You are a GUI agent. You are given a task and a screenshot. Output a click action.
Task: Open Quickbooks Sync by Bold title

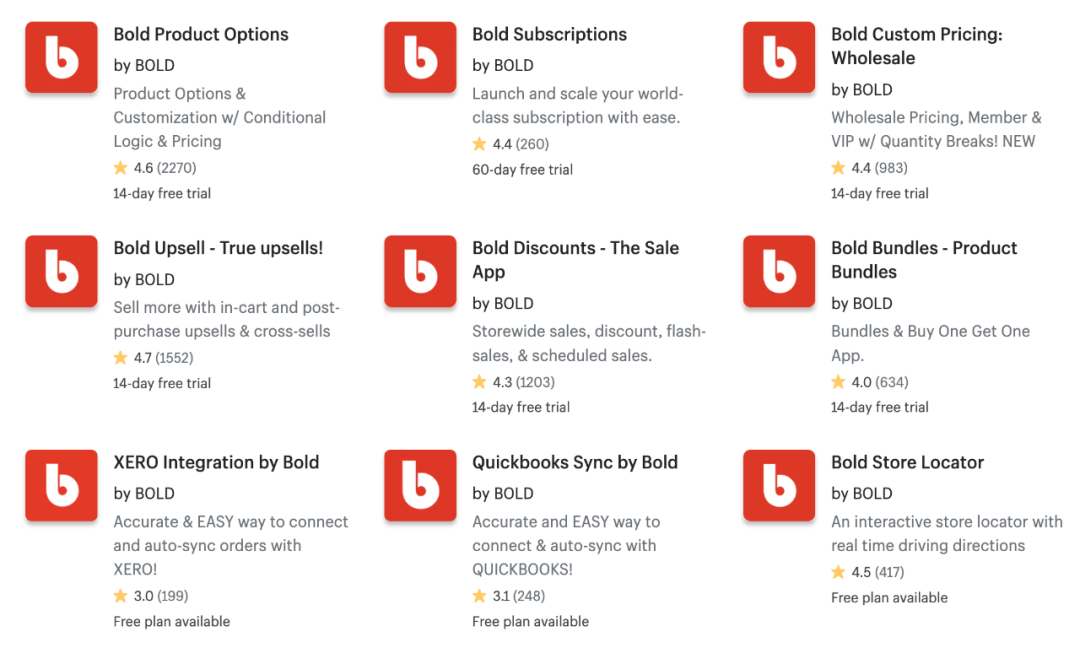click(x=575, y=462)
